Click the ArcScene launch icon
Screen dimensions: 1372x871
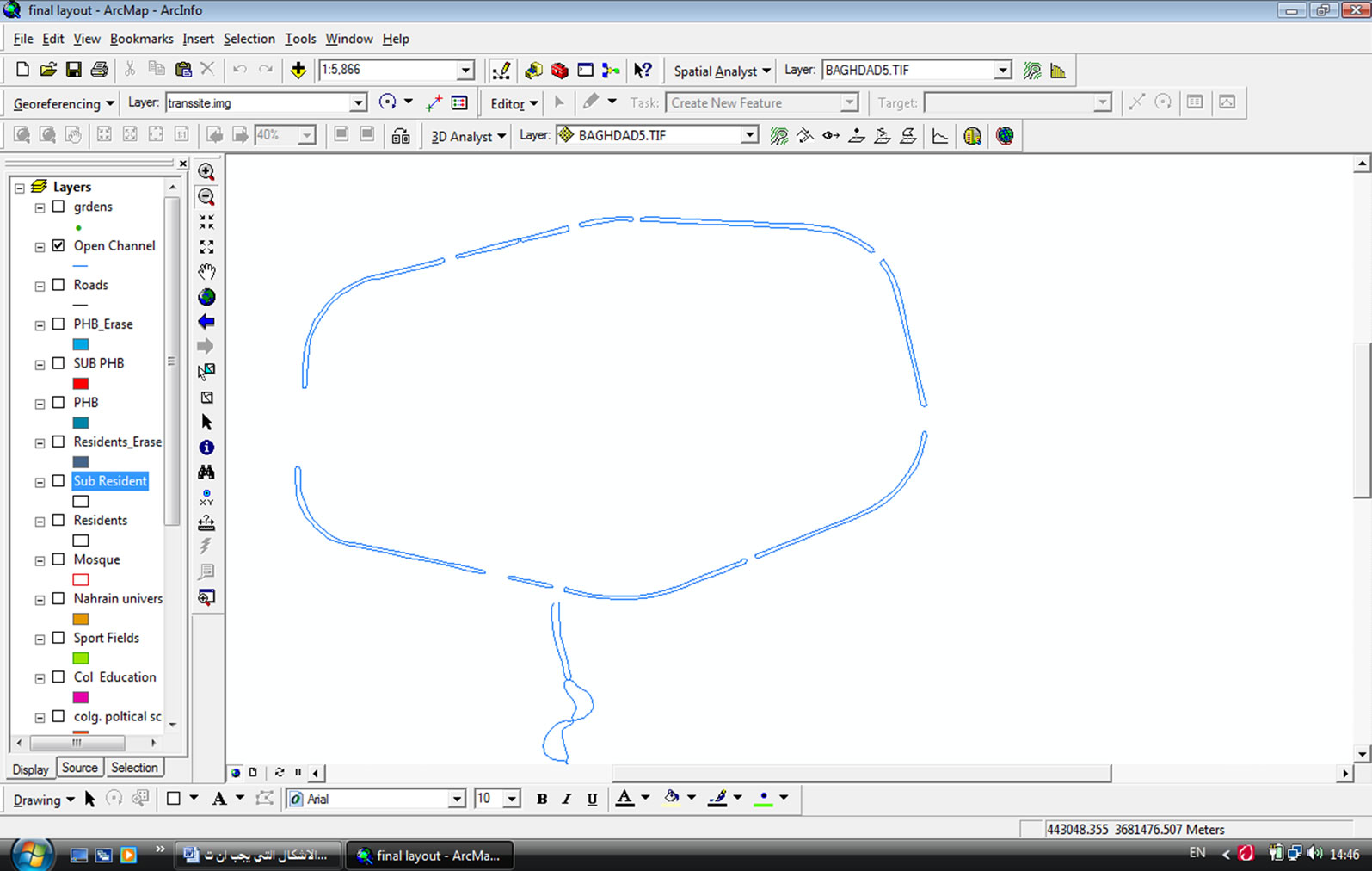[x=972, y=135]
